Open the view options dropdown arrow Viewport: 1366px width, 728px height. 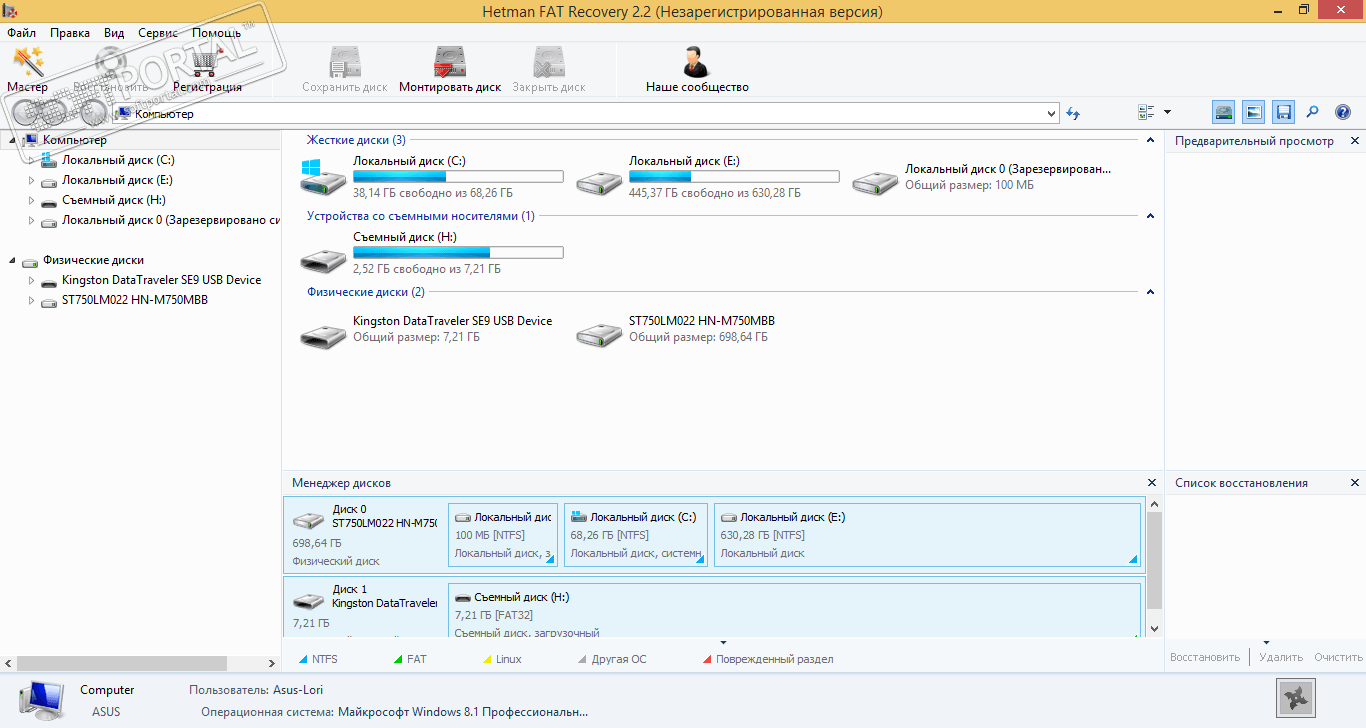pyautogui.click(x=1167, y=113)
